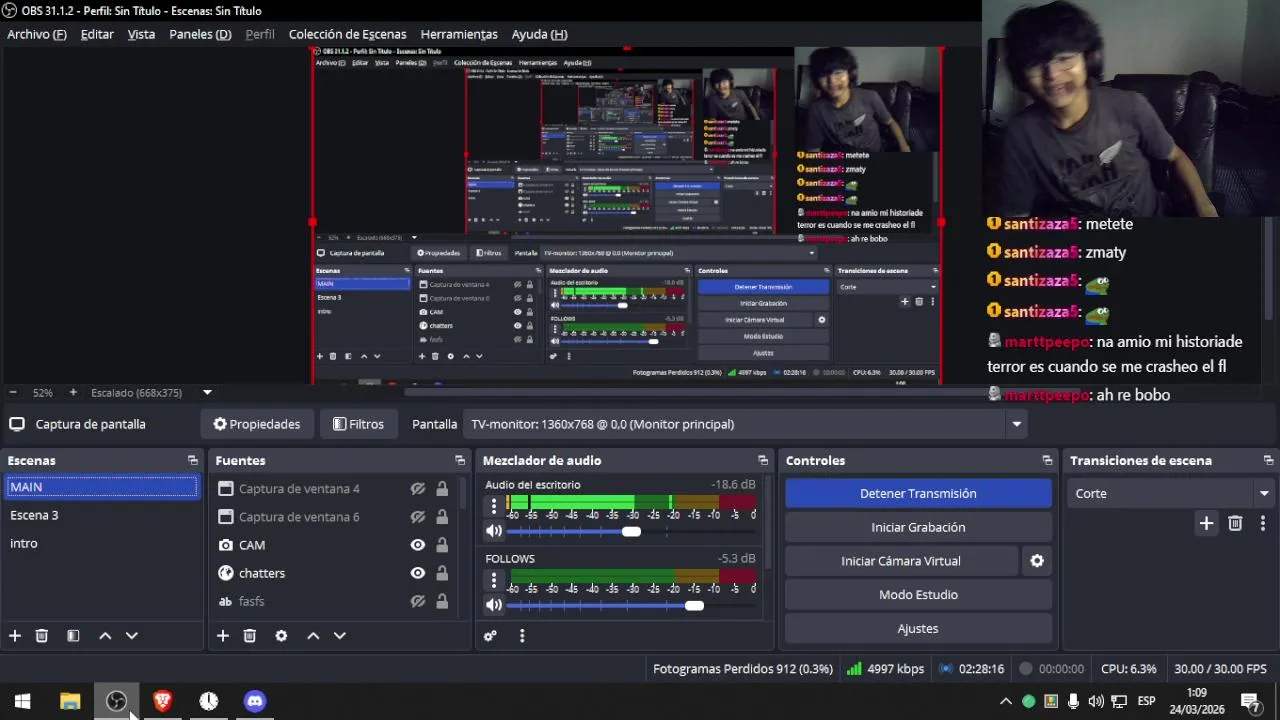Toggle lock on CAM source
The image size is (1280, 720).
point(442,545)
